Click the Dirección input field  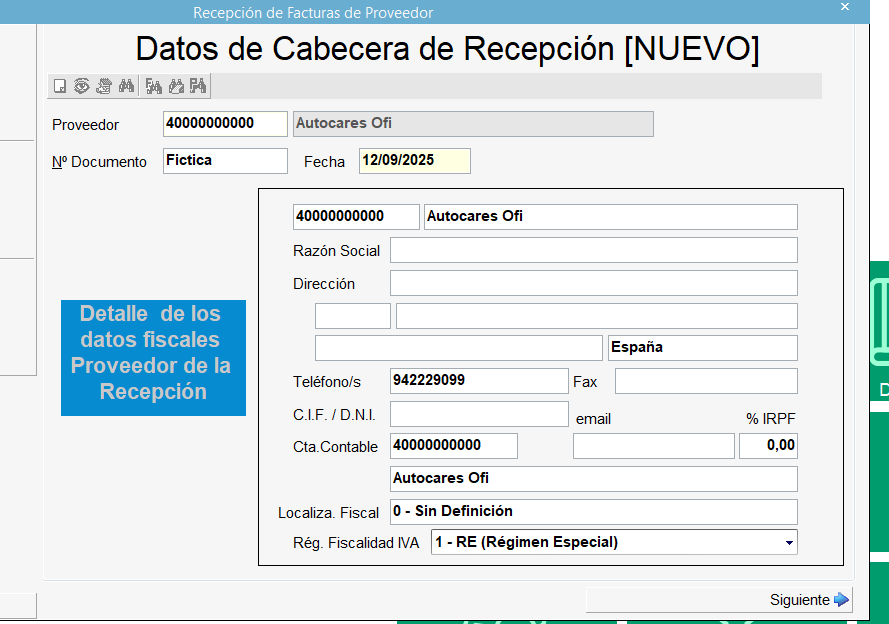coord(593,283)
